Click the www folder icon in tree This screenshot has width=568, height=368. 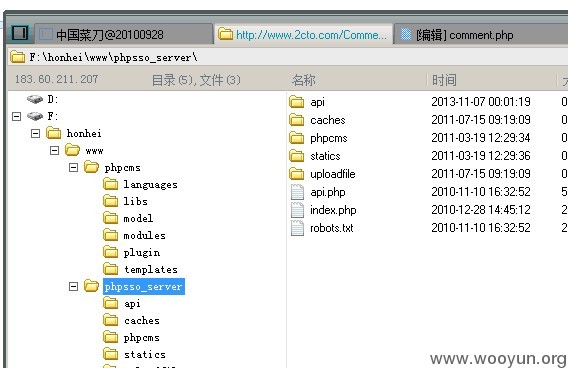(72, 150)
